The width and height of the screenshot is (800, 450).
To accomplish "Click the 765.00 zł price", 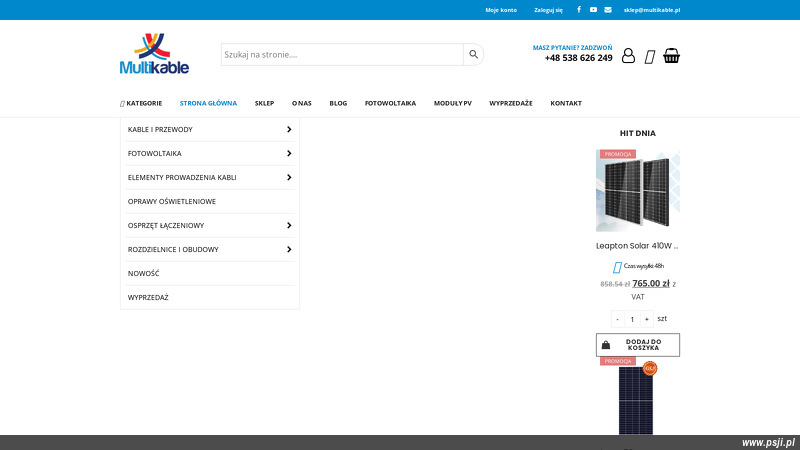I will pyautogui.click(x=651, y=284).
